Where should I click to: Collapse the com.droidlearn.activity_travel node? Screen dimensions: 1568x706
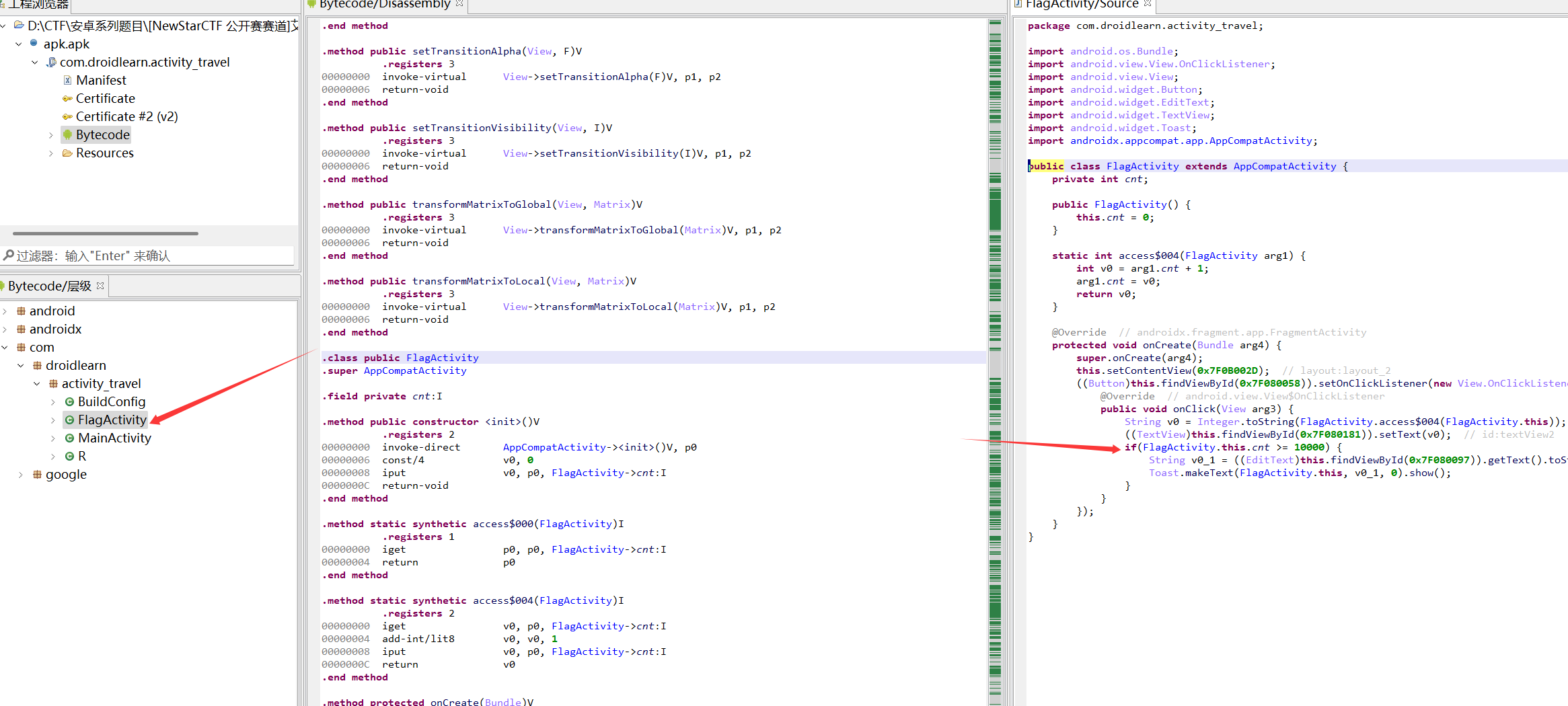pos(34,62)
